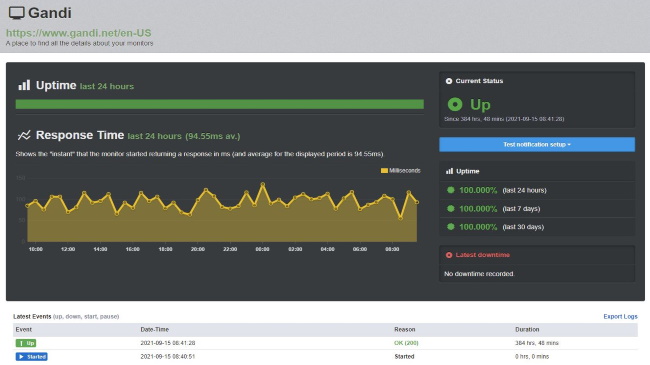Select the date 2021-09-15 08:40:51 cell

pos(167,356)
